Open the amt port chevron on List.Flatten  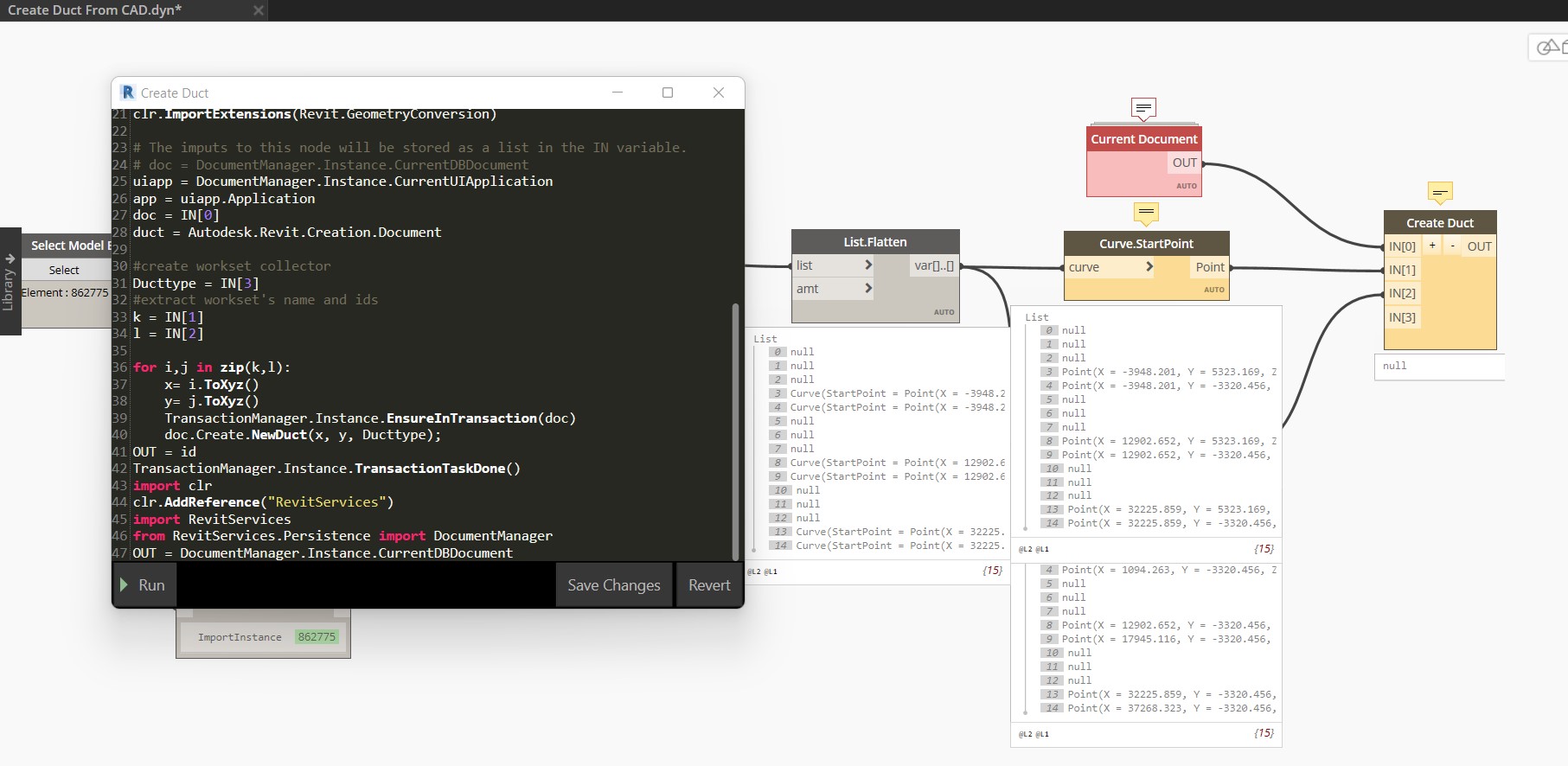click(868, 289)
